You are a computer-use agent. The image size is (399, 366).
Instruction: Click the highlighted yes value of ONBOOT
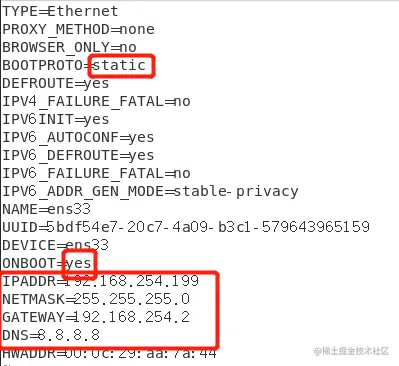point(79,263)
